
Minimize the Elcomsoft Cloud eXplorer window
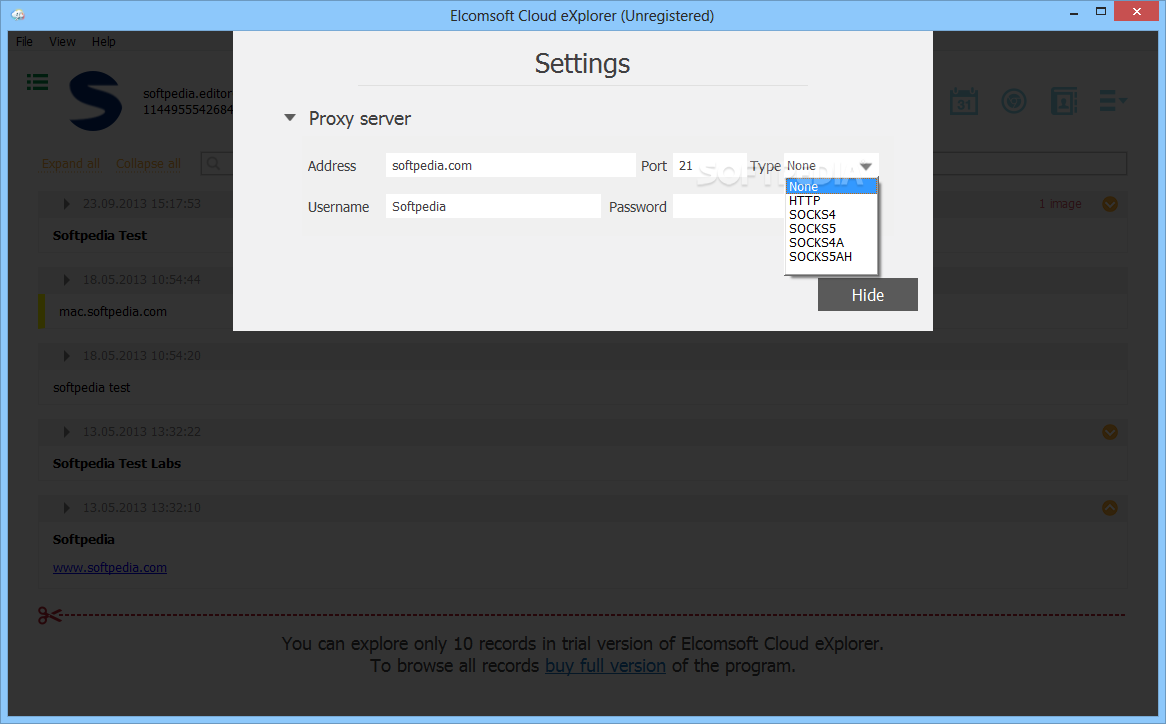1074,13
